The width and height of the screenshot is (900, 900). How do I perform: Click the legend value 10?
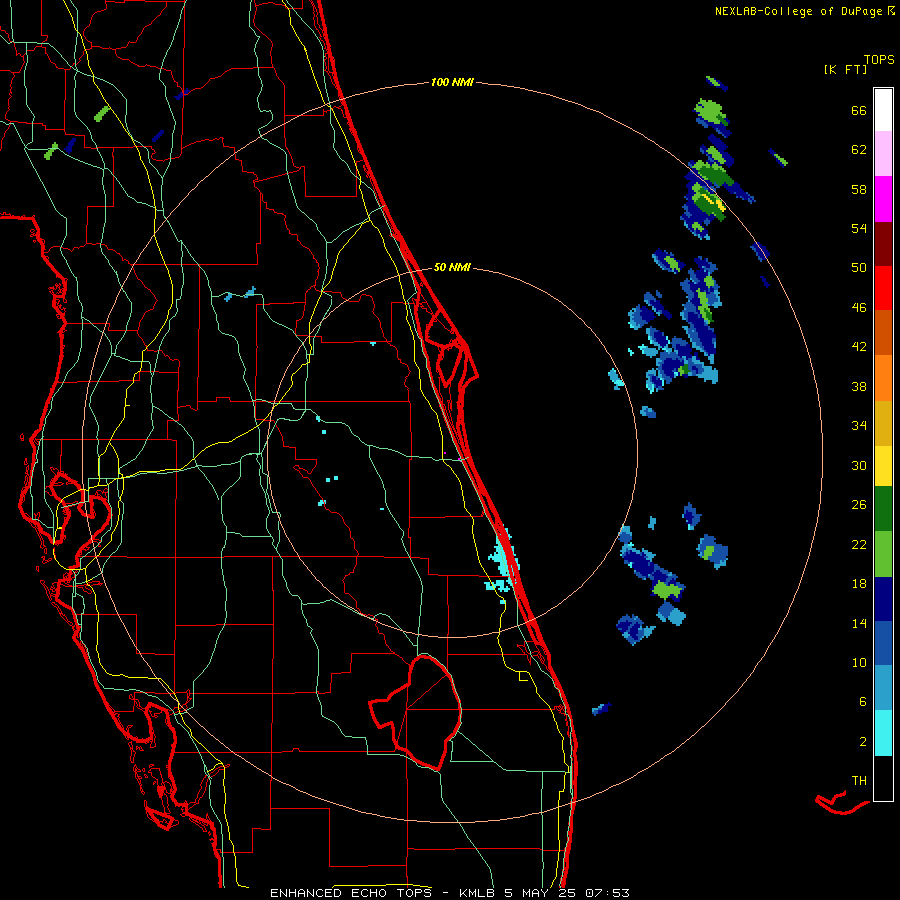tap(859, 663)
